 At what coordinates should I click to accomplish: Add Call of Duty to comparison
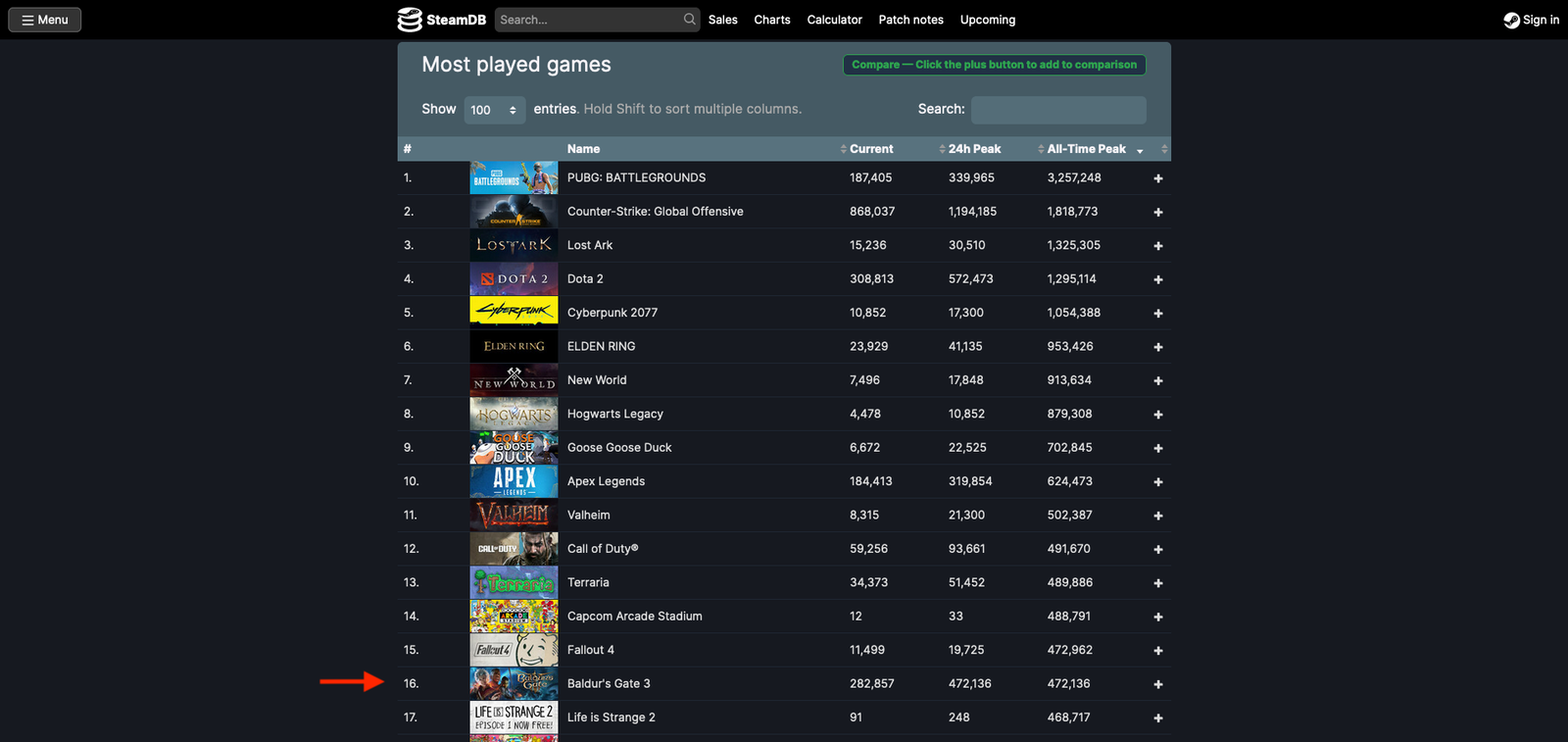pyautogui.click(x=1158, y=549)
